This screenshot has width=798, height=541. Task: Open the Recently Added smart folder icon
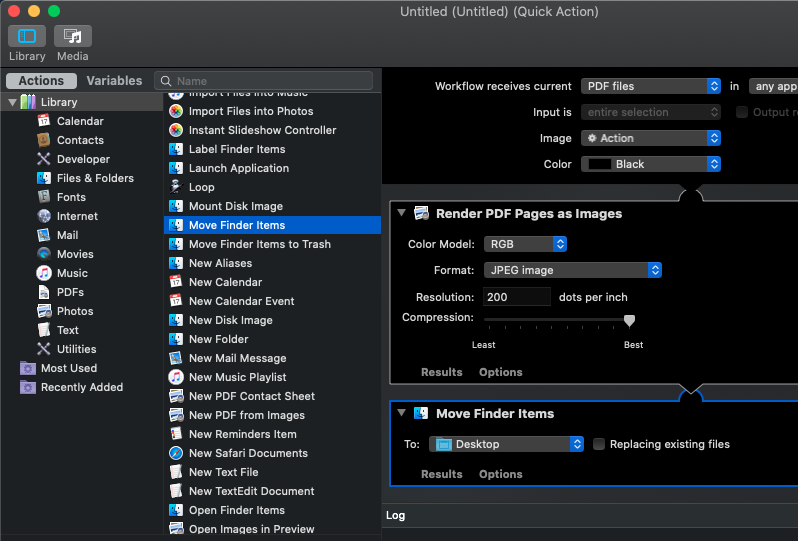(27, 387)
